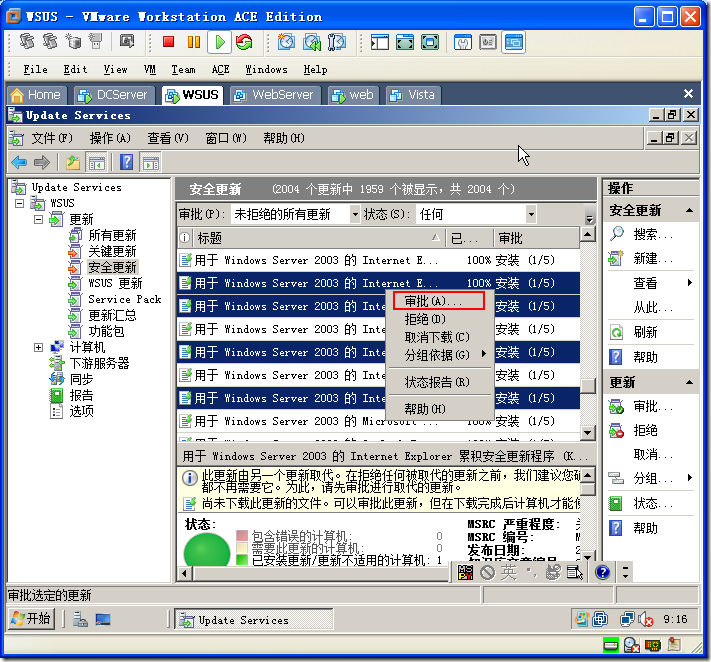
Task: Select the 用于 Windows Server 2003 的 Microsoft update row
Action: (378, 421)
